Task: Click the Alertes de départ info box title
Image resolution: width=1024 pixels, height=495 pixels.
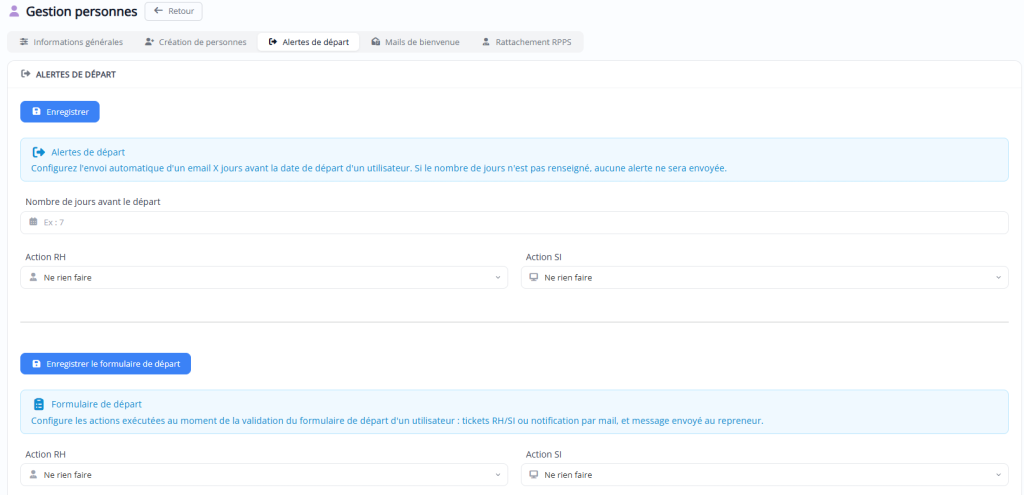Action: pos(88,152)
